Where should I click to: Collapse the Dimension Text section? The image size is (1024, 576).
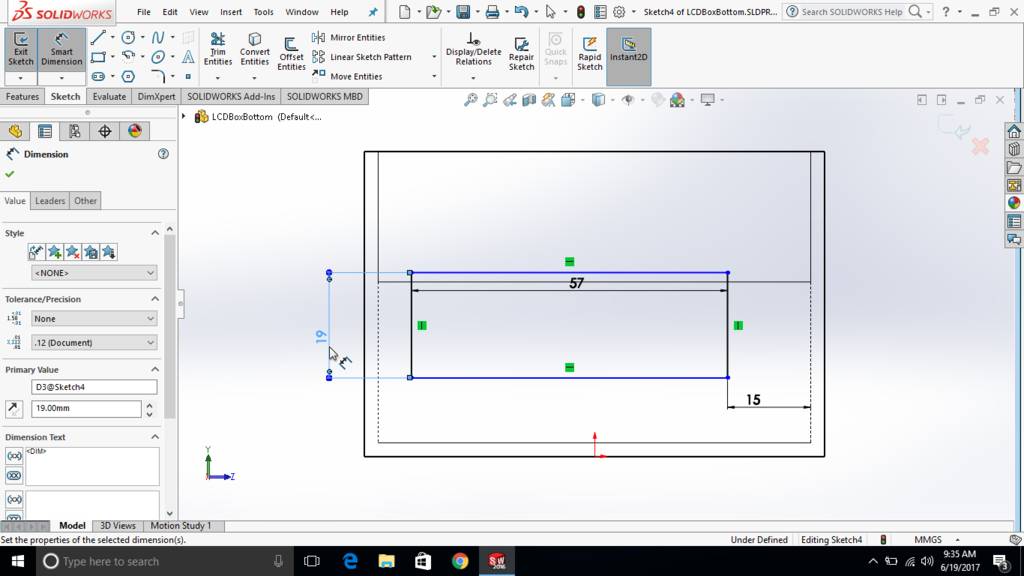tap(155, 437)
